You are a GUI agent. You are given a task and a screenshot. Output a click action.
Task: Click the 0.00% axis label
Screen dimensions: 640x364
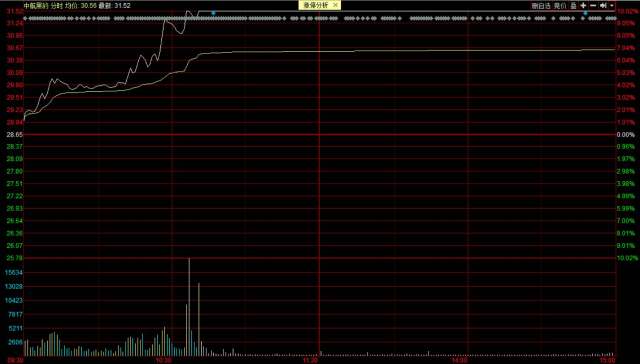coord(625,135)
